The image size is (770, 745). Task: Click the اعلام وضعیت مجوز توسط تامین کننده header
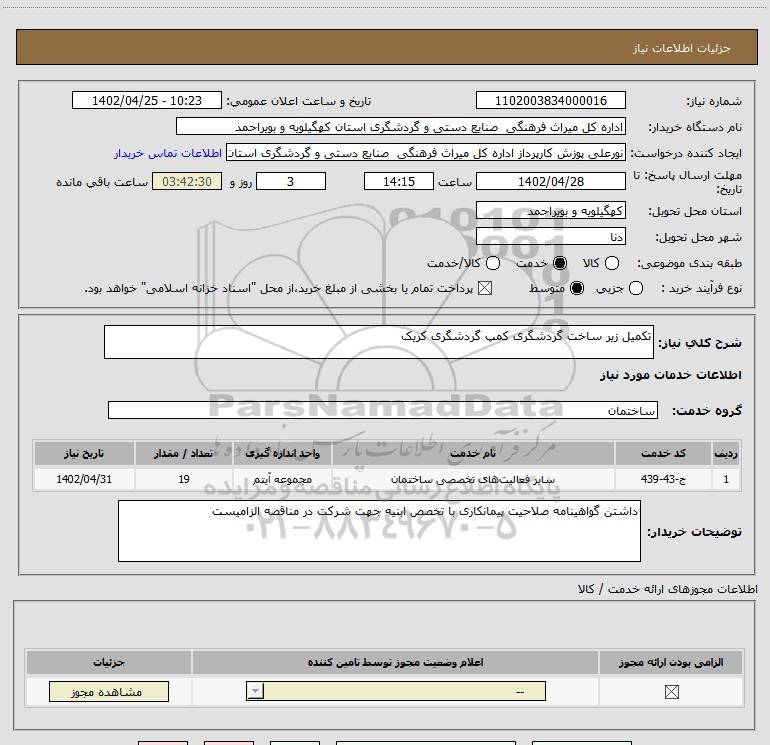pyautogui.click(x=395, y=662)
